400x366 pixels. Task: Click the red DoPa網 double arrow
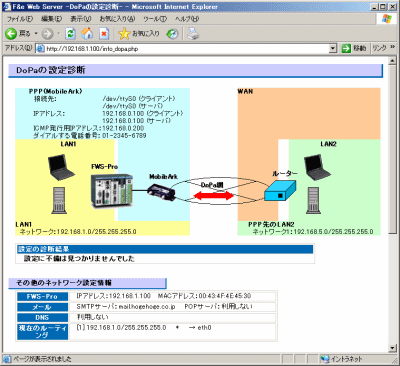[213, 195]
